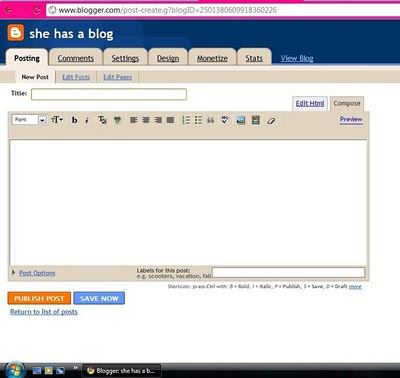The image size is (400, 378).
Task: Launch Windows Media Player from quick launch
Action: click(49, 370)
